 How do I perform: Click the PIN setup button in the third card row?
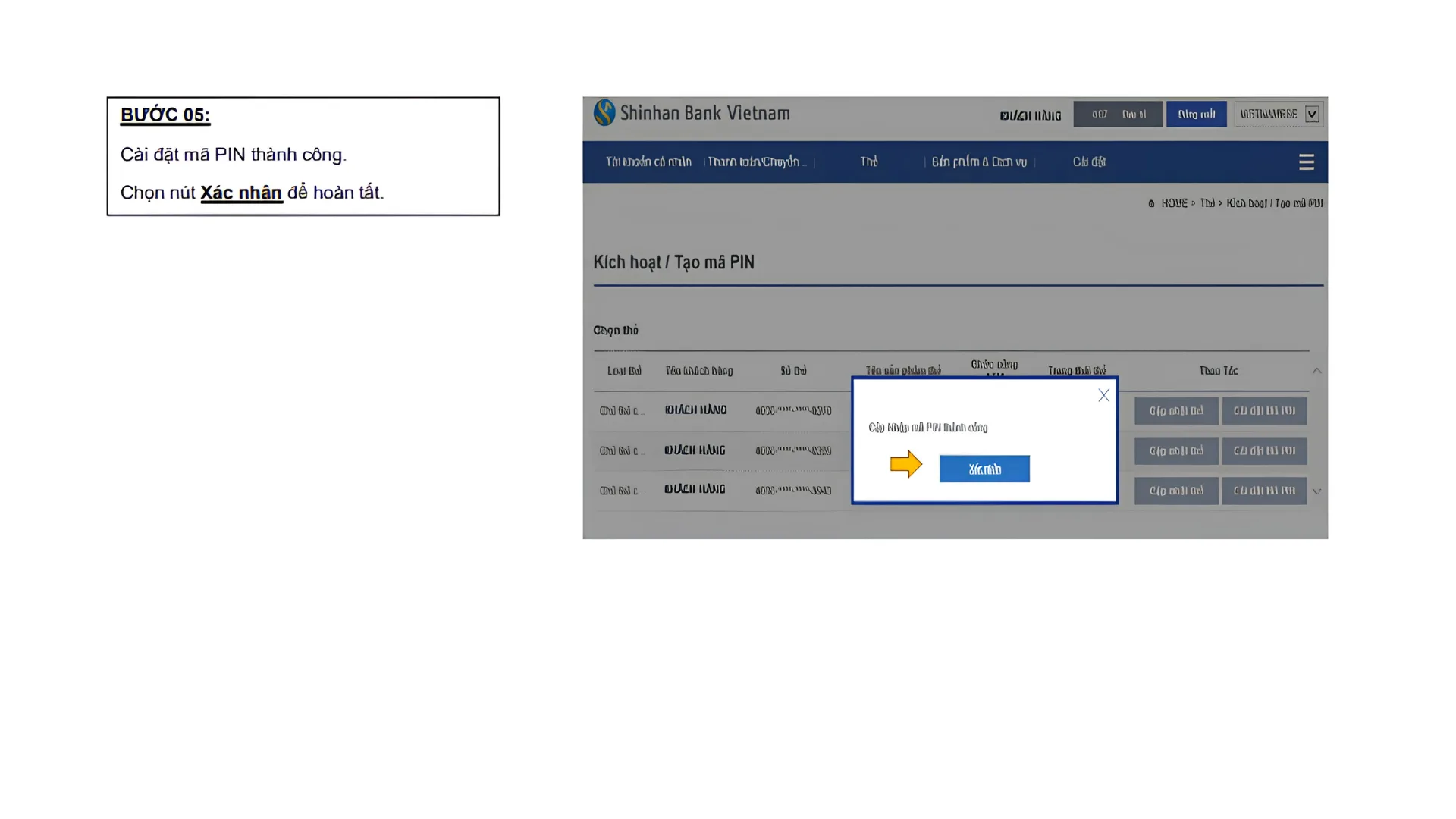1264,491
